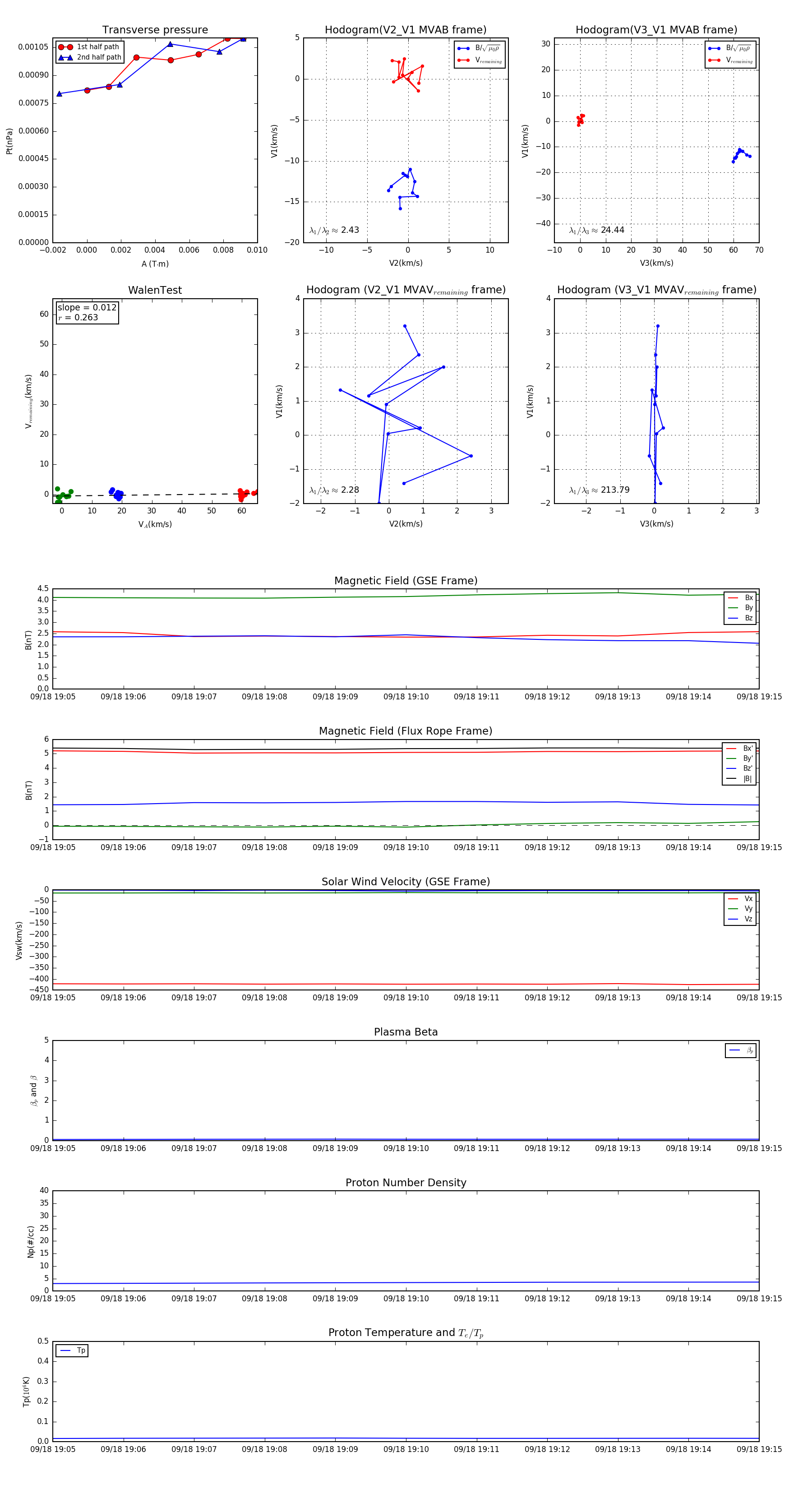Select the "Bx'" legend entry in flux rope frame

point(739,748)
